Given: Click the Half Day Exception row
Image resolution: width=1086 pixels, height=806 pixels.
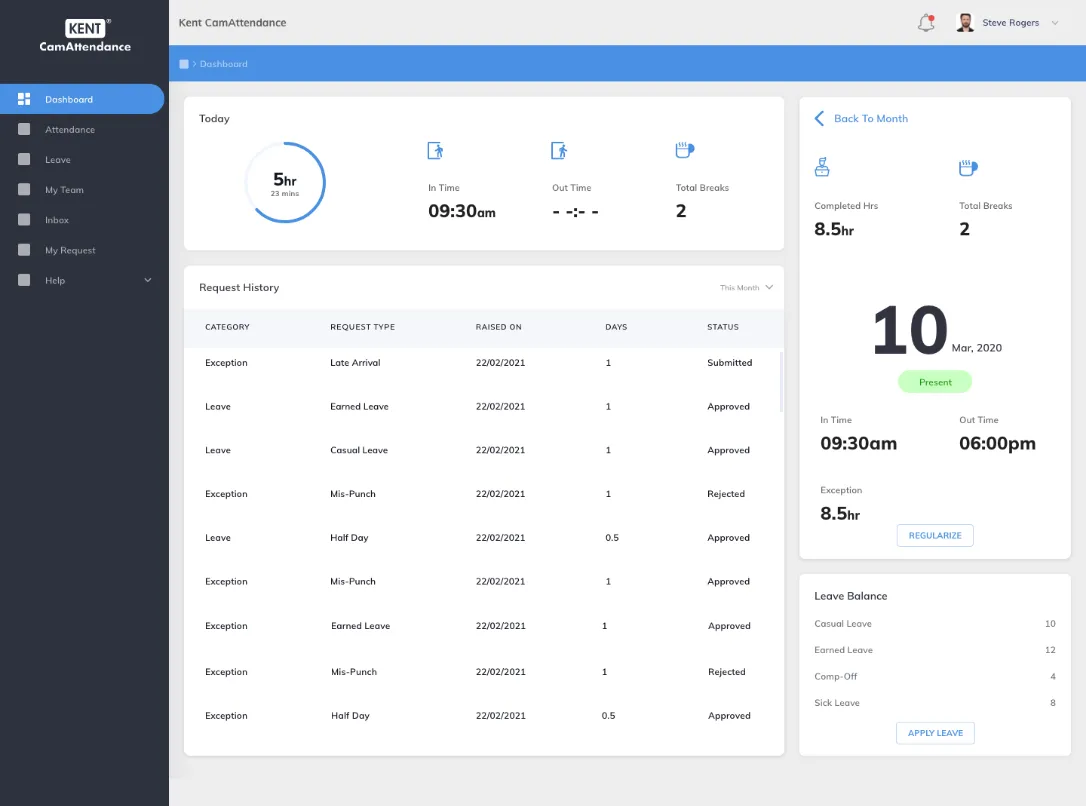Looking at the screenshot, I should pyautogui.click(x=483, y=716).
